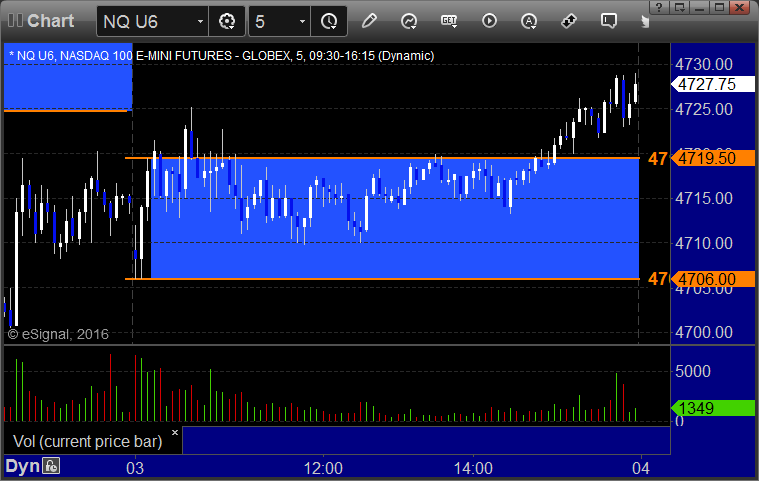Click the 4700.00 price axis label

pos(704,332)
